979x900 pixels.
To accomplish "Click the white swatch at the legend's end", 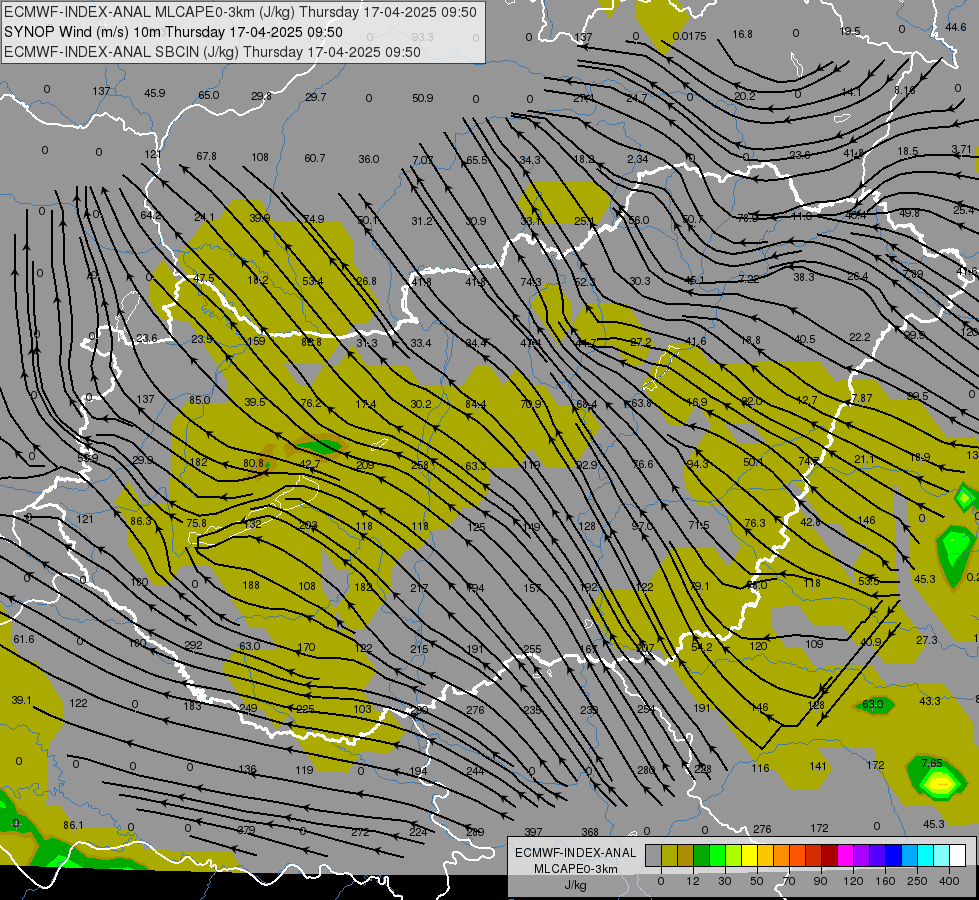I will 957,855.
